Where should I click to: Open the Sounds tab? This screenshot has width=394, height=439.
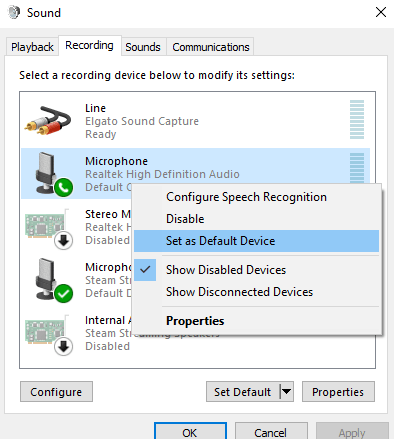click(143, 47)
